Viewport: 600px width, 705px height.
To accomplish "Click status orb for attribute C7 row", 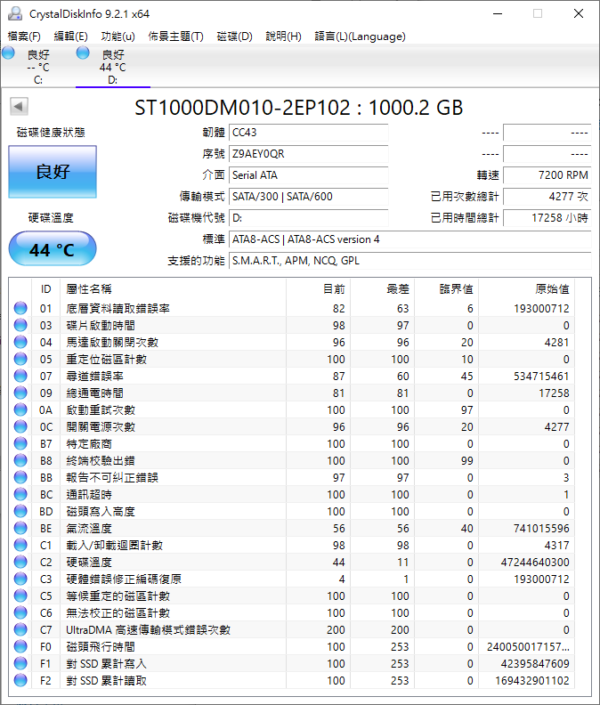I will [x=20, y=629].
